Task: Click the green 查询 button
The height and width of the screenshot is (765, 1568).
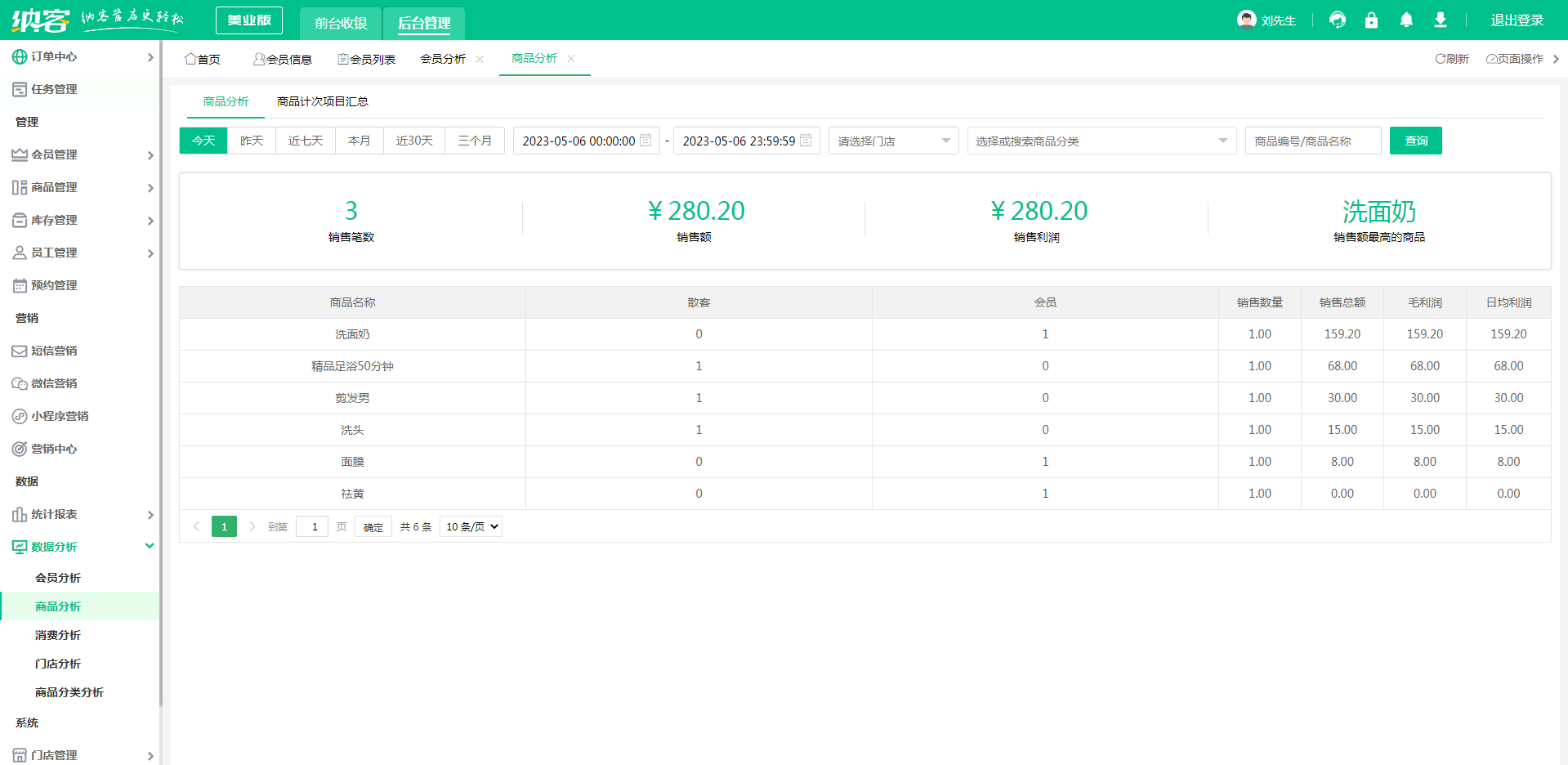Action: (x=1416, y=141)
